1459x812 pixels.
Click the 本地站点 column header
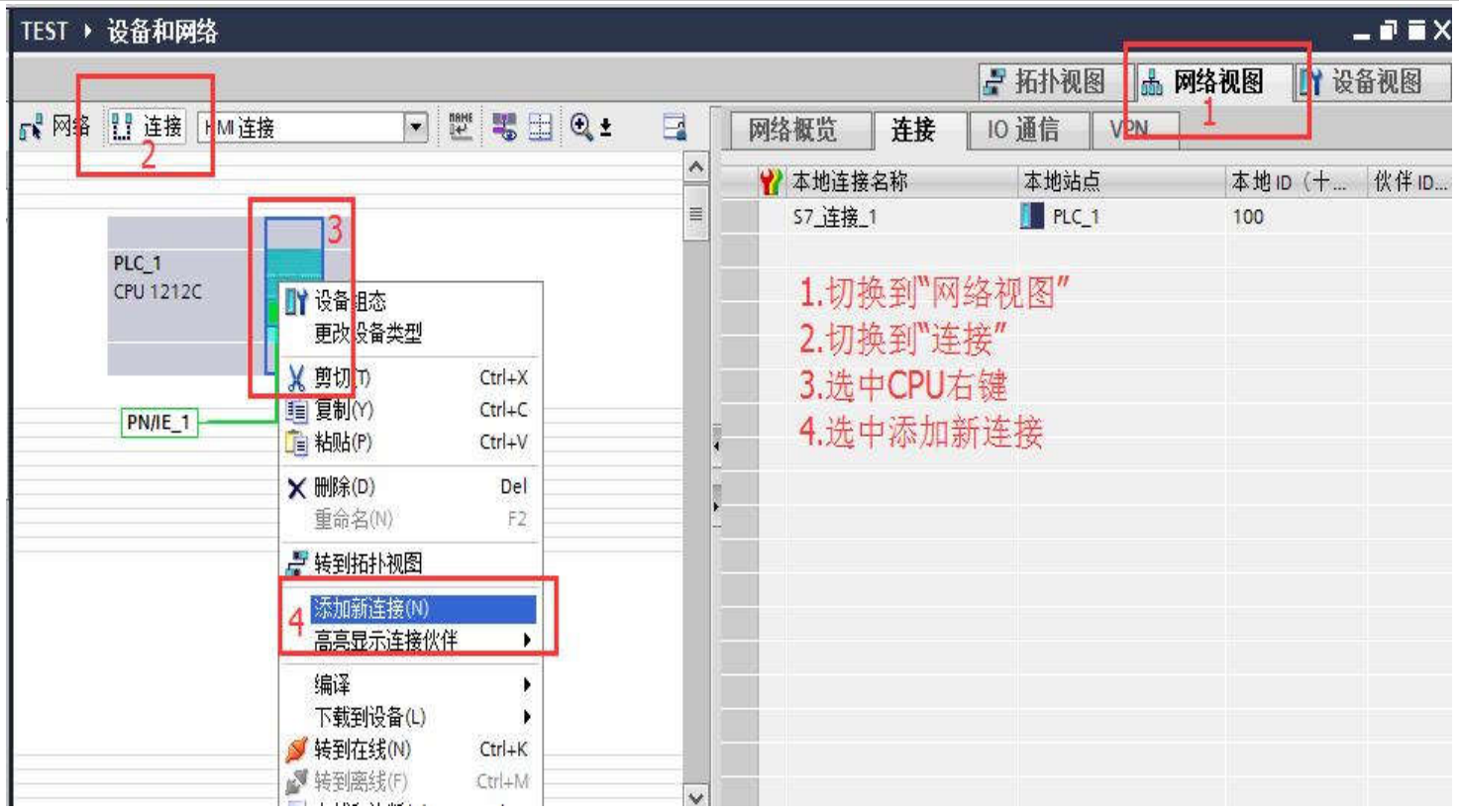[x=1061, y=181]
